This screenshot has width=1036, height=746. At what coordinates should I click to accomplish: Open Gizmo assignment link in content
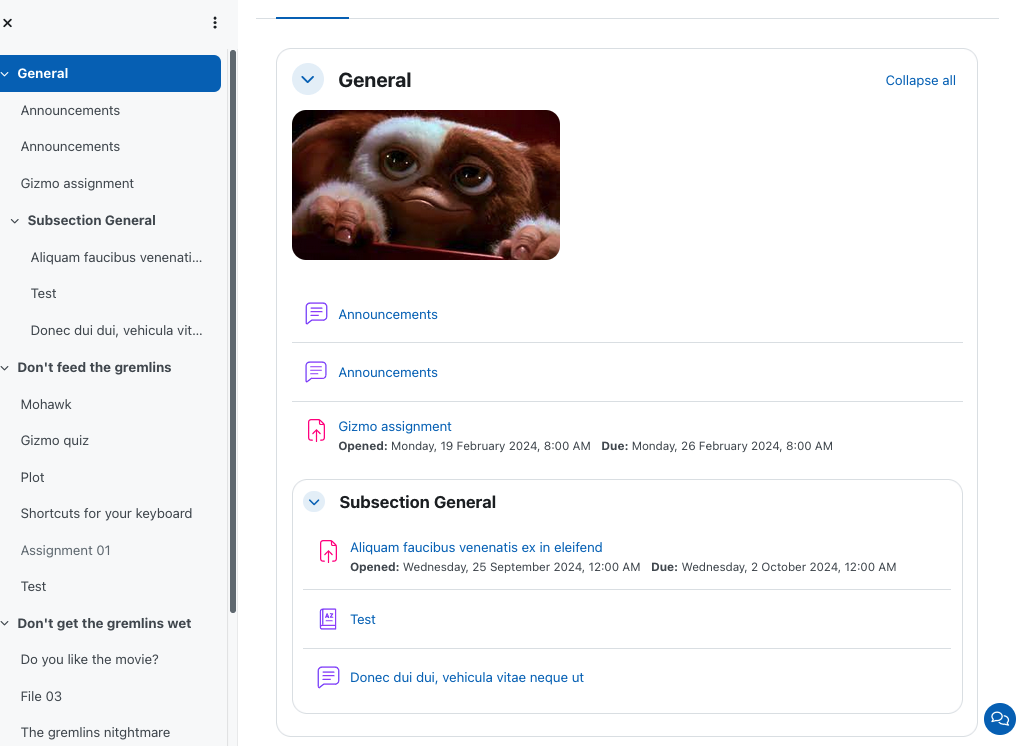click(395, 427)
